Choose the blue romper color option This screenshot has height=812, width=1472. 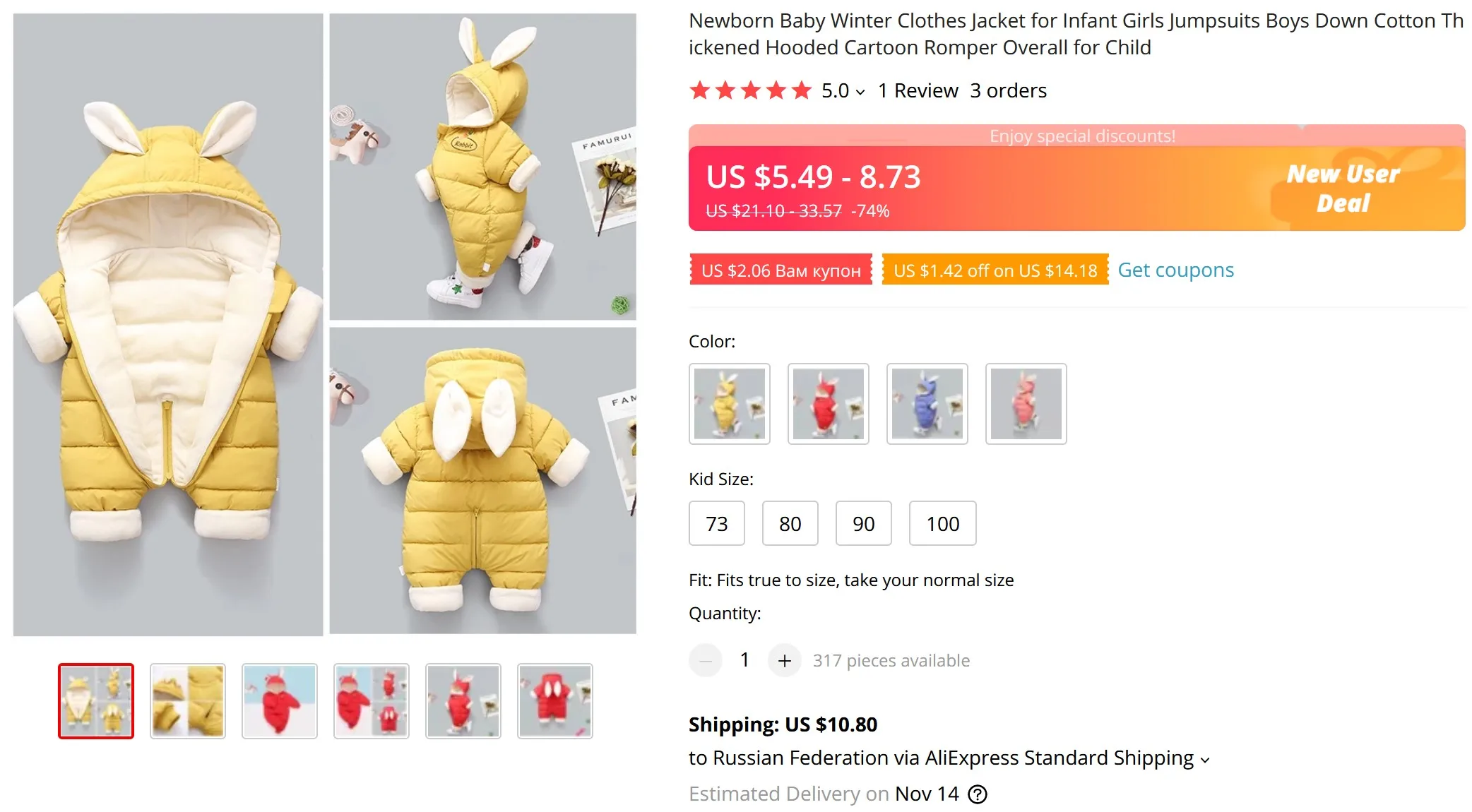[927, 404]
